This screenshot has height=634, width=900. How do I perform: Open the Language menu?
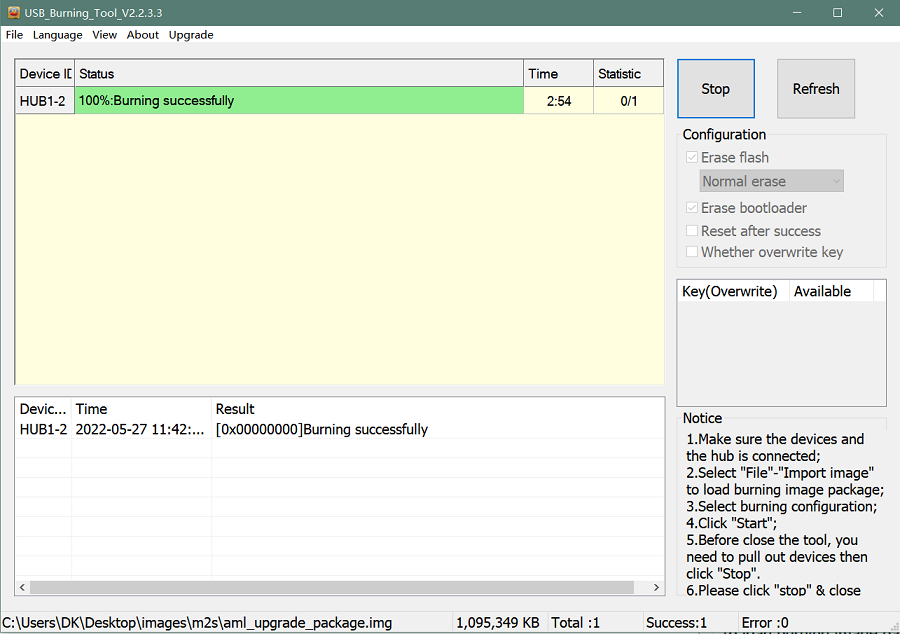point(57,35)
